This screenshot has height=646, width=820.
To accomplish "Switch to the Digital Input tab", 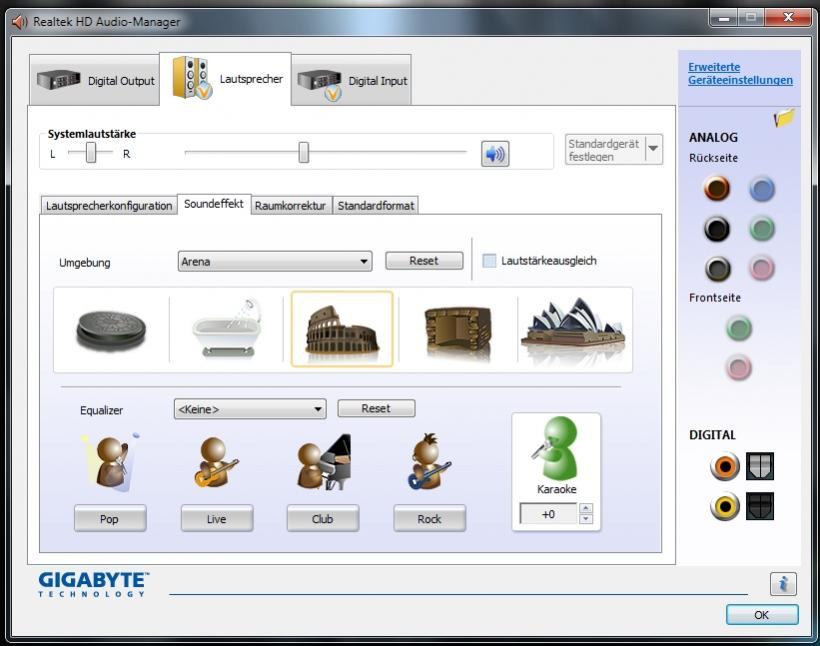I will coord(351,80).
